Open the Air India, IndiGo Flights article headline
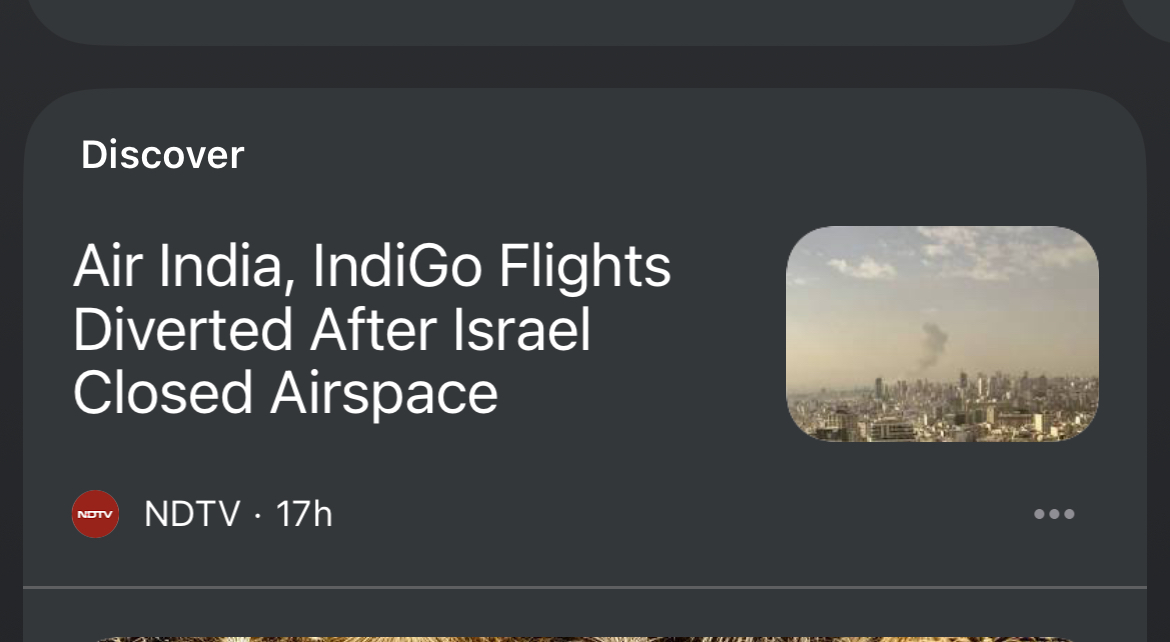 (372, 330)
